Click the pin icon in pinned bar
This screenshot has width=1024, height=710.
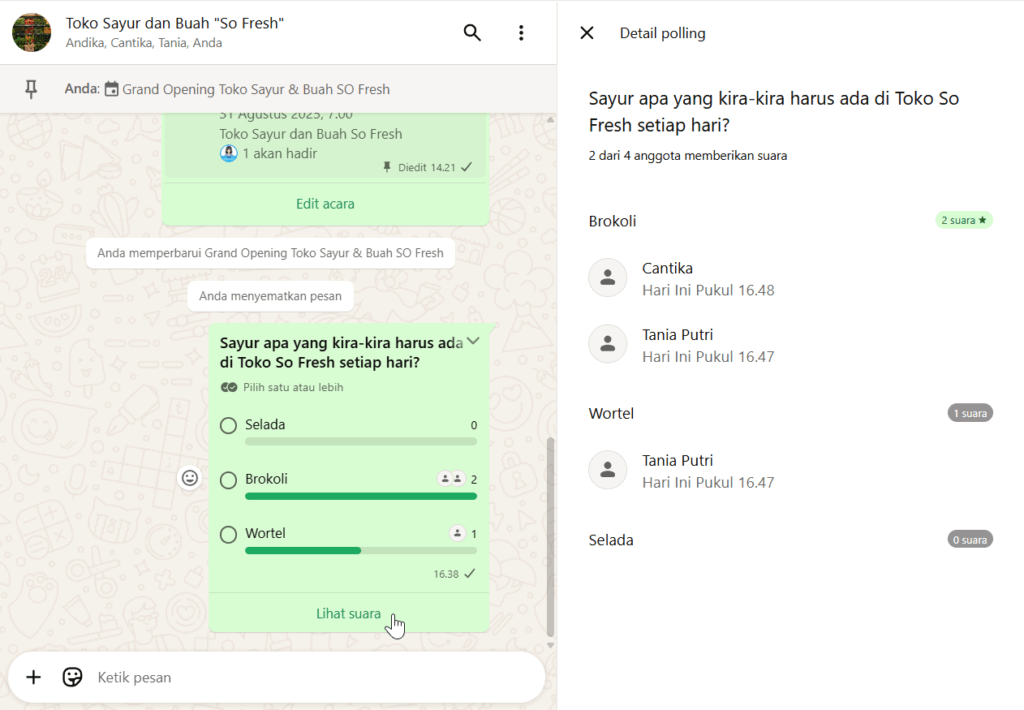click(31, 89)
